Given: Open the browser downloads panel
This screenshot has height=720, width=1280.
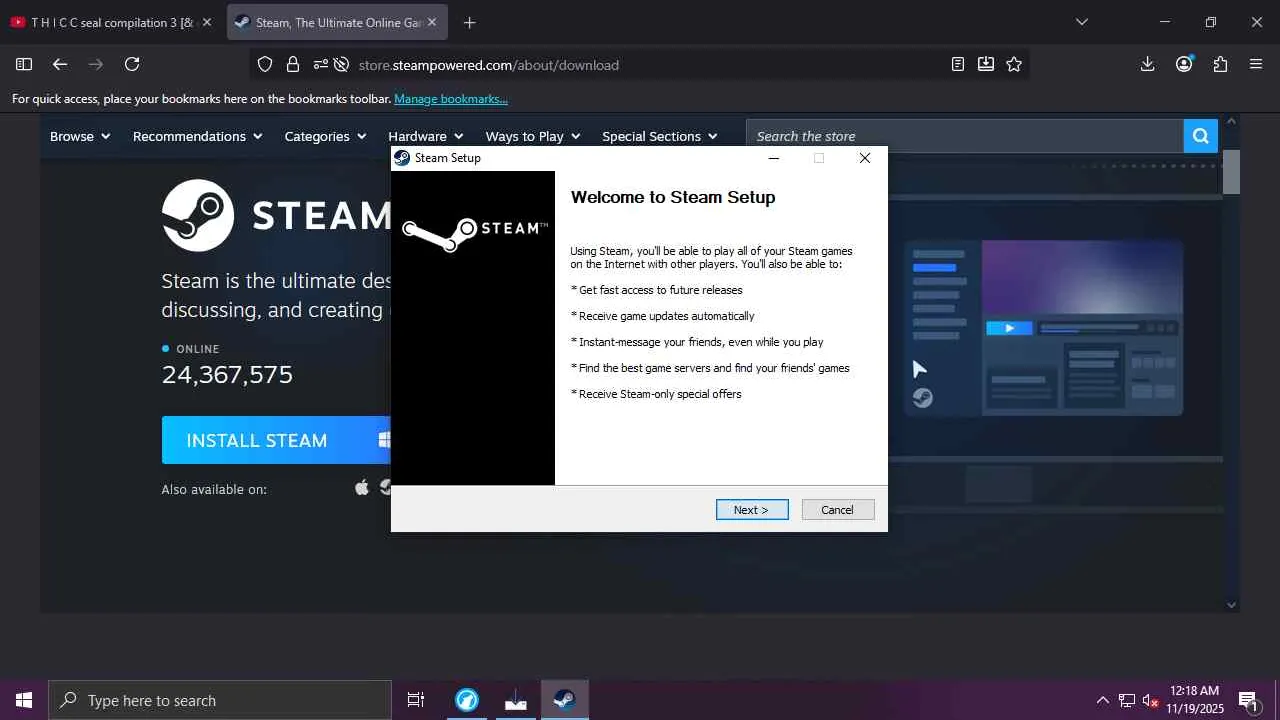Looking at the screenshot, I should pos(1148,64).
